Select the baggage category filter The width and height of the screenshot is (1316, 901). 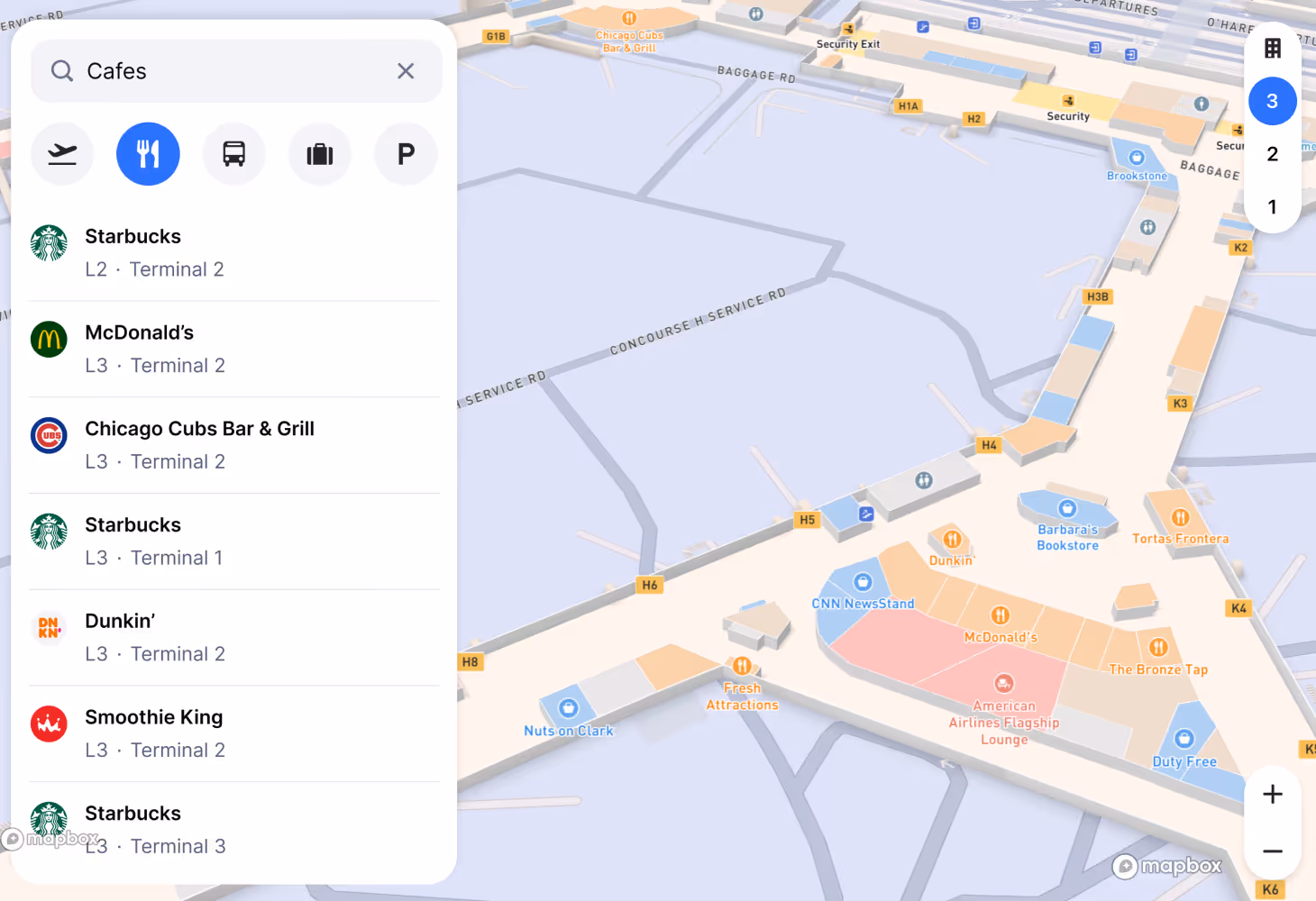point(320,154)
